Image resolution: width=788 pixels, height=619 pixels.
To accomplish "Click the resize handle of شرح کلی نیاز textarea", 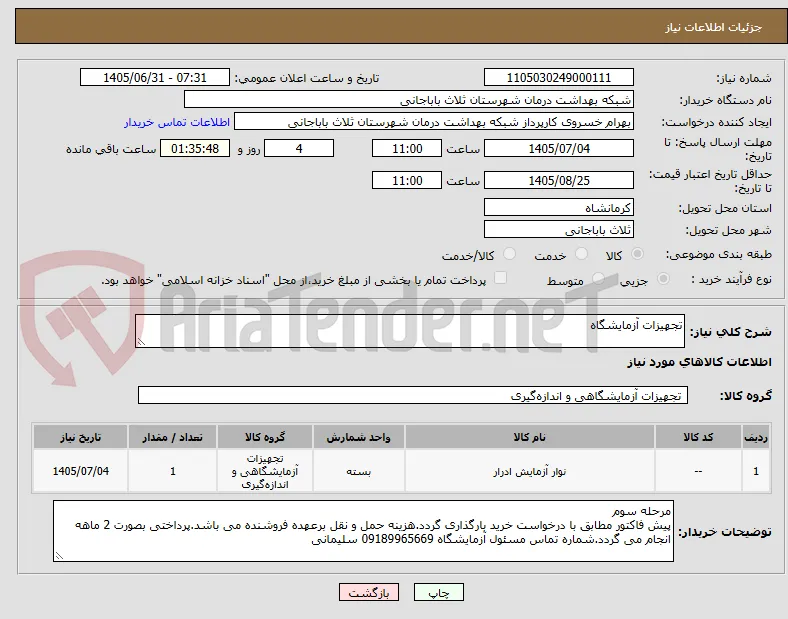I will (x=141, y=342).
